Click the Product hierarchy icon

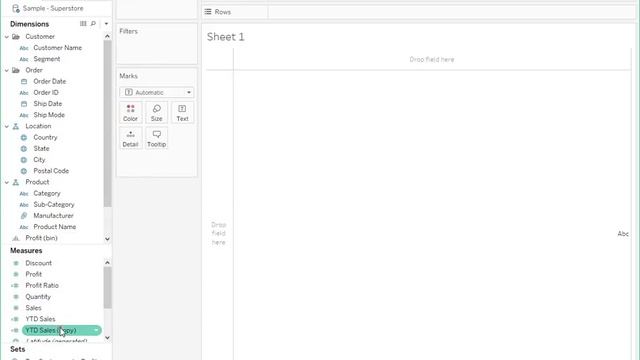pos(16,182)
